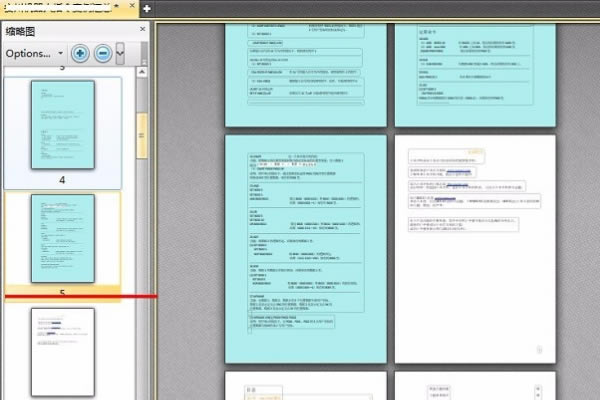The image size is (600, 400).
Task: Open a new tab with the plus button
Action: (147, 8)
